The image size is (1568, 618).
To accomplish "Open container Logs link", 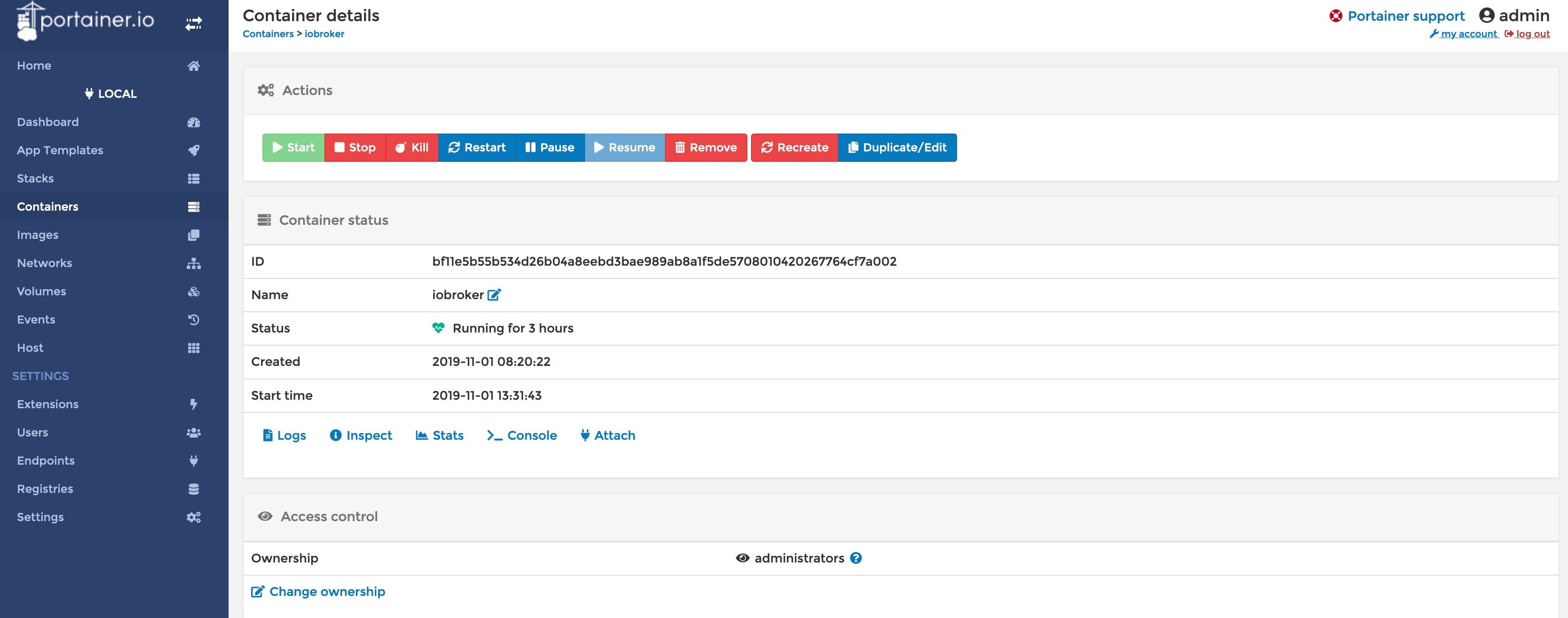I will tap(284, 436).
